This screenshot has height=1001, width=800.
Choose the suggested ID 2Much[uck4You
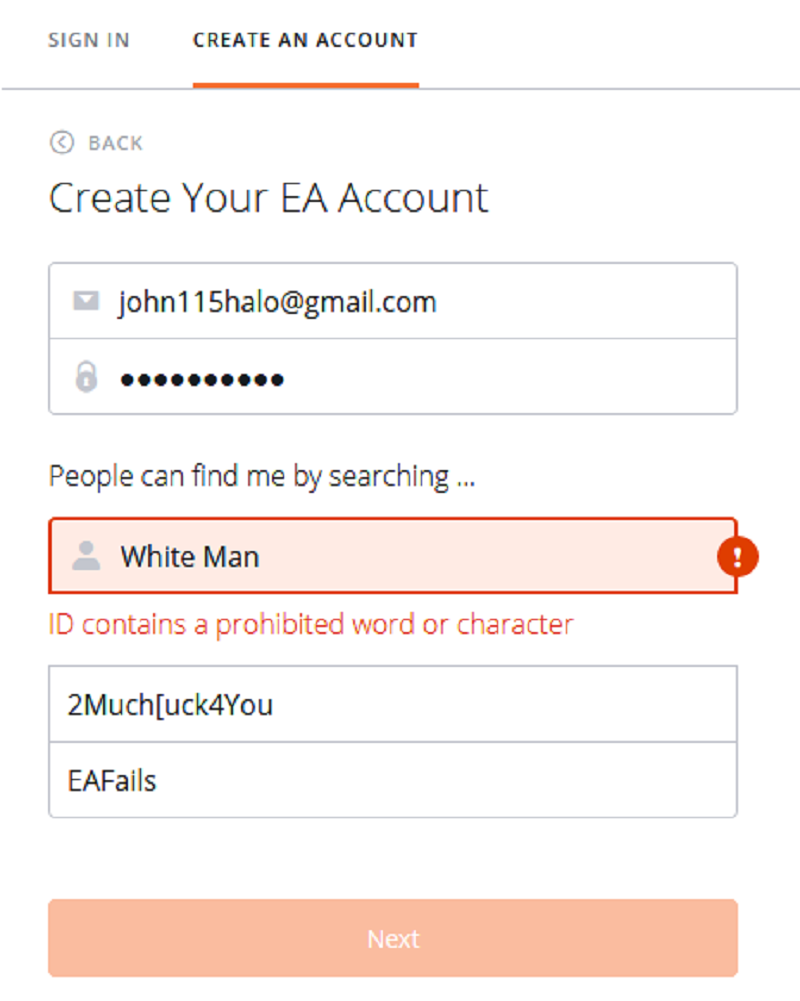(393, 704)
